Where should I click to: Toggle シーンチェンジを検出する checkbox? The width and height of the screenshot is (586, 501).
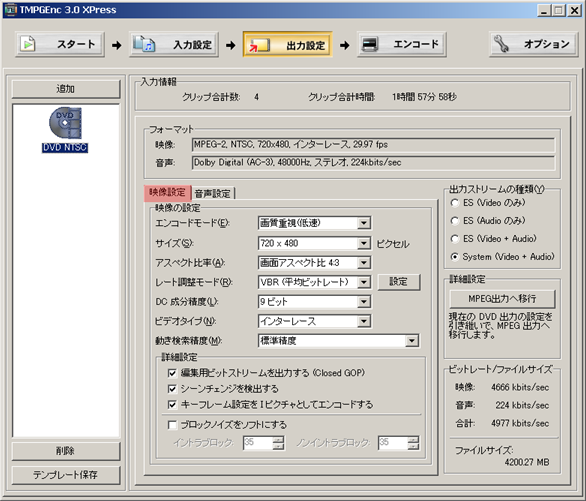[172, 389]
